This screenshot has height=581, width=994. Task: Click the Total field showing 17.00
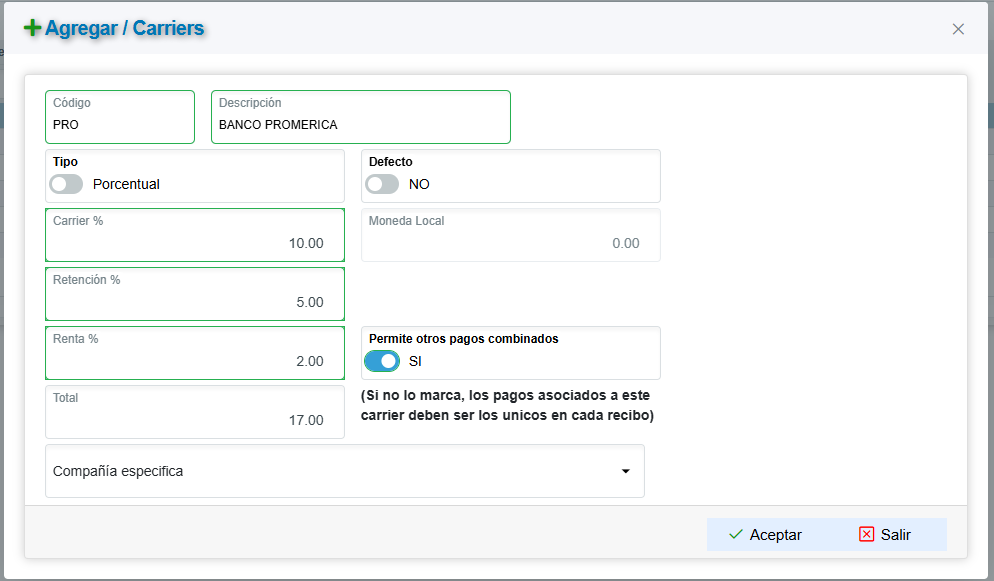point(195,412)
